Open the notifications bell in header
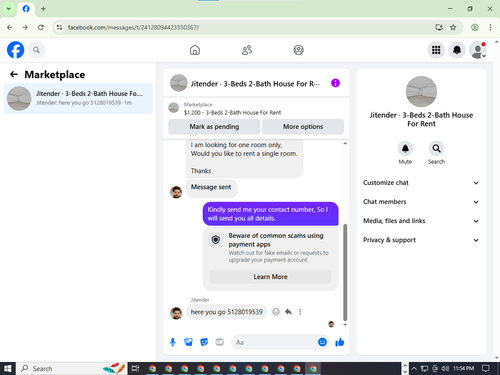 coord(457,50)
